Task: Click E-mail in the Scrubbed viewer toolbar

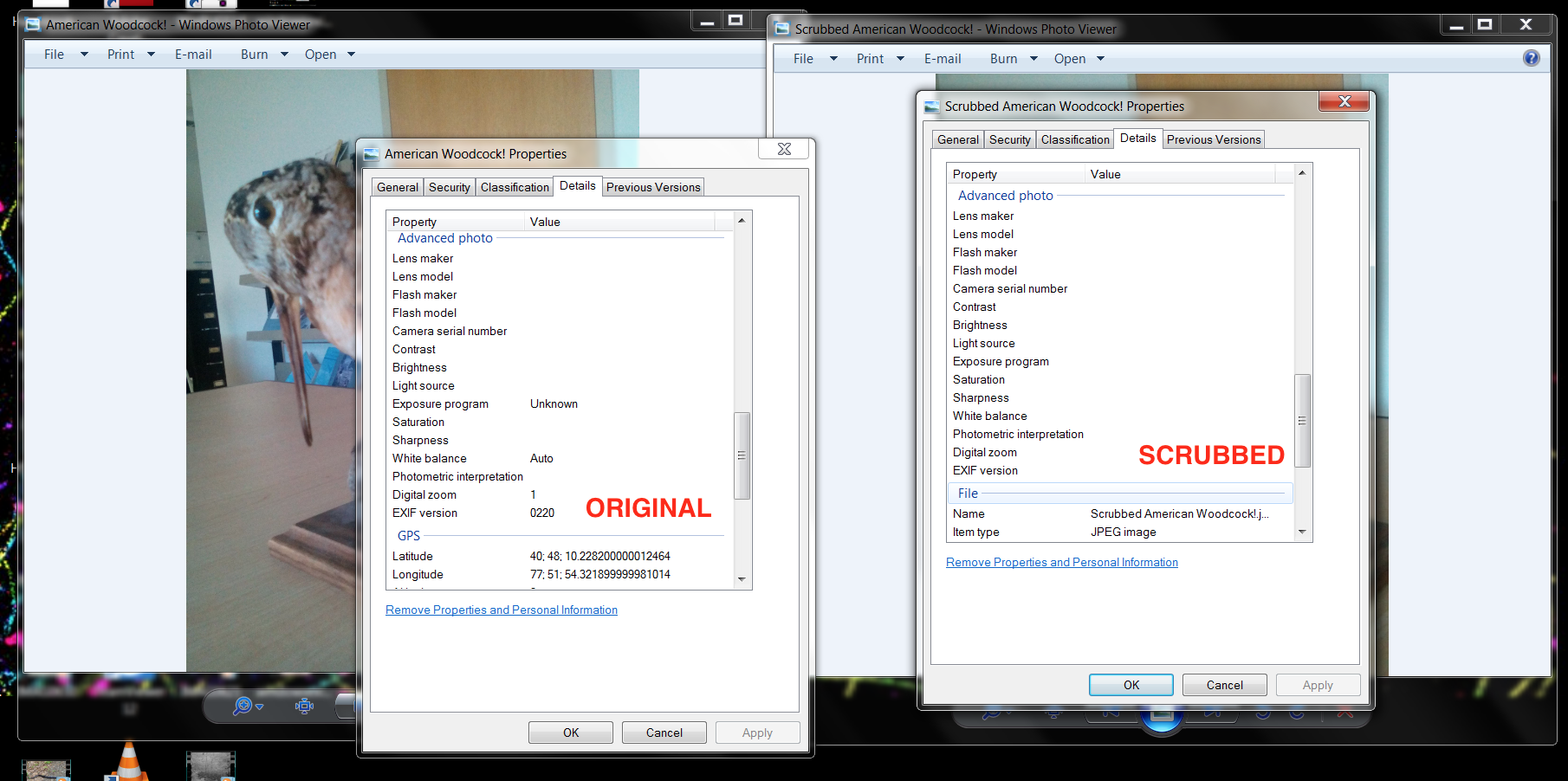Action: coord(943,58)
